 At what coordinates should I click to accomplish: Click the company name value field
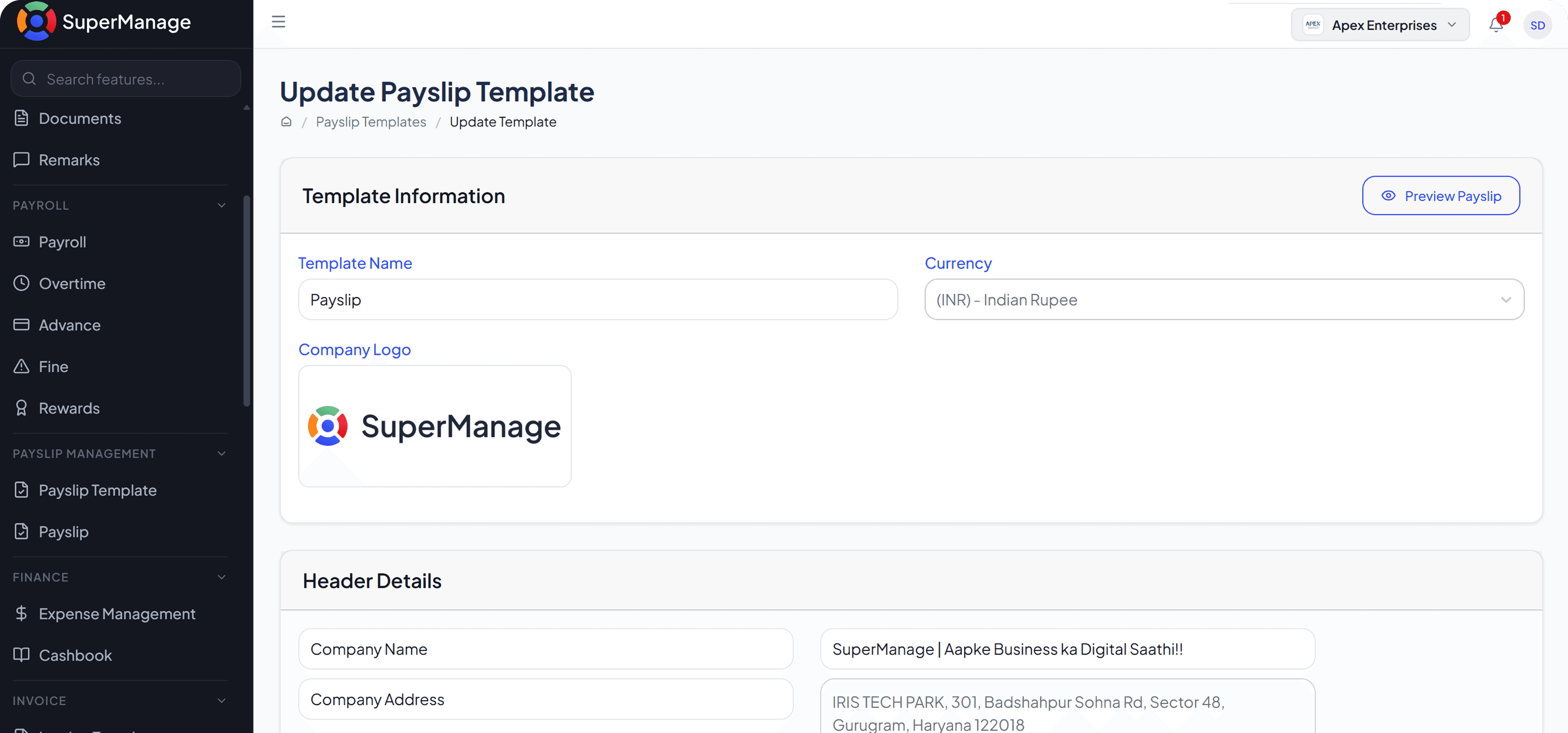1067,648
